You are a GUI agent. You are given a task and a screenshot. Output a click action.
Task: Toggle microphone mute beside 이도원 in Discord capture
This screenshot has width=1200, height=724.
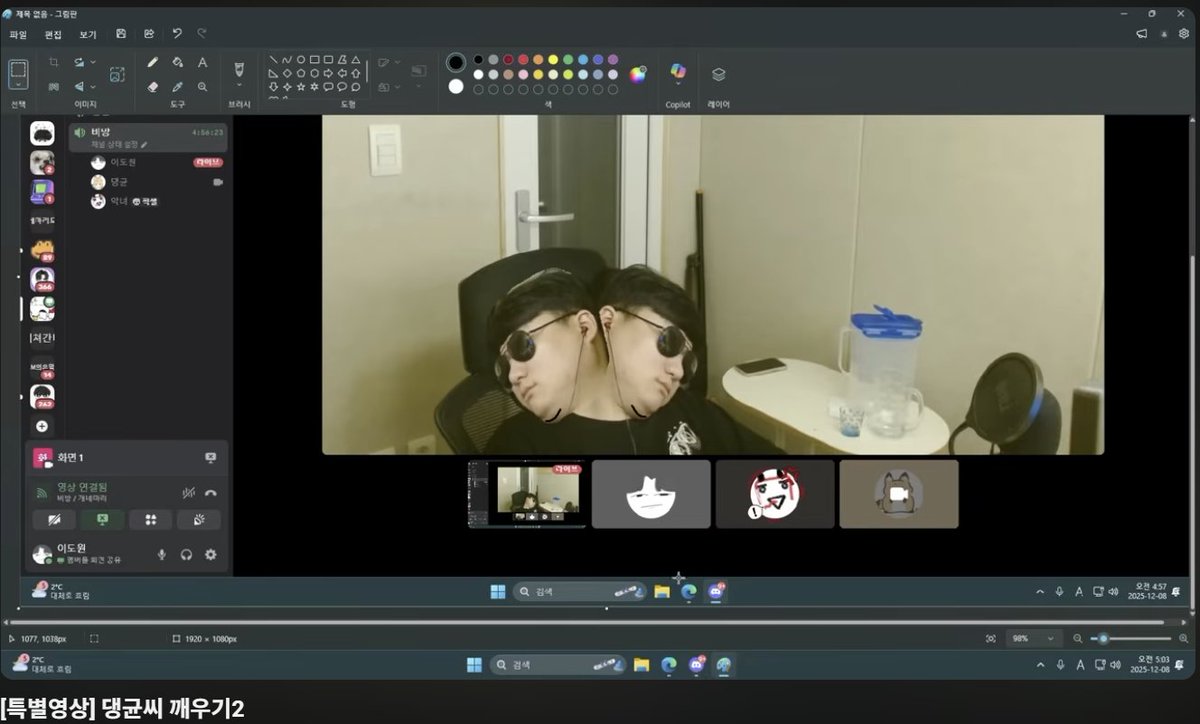pyautogui.click(x=162, y=554)
